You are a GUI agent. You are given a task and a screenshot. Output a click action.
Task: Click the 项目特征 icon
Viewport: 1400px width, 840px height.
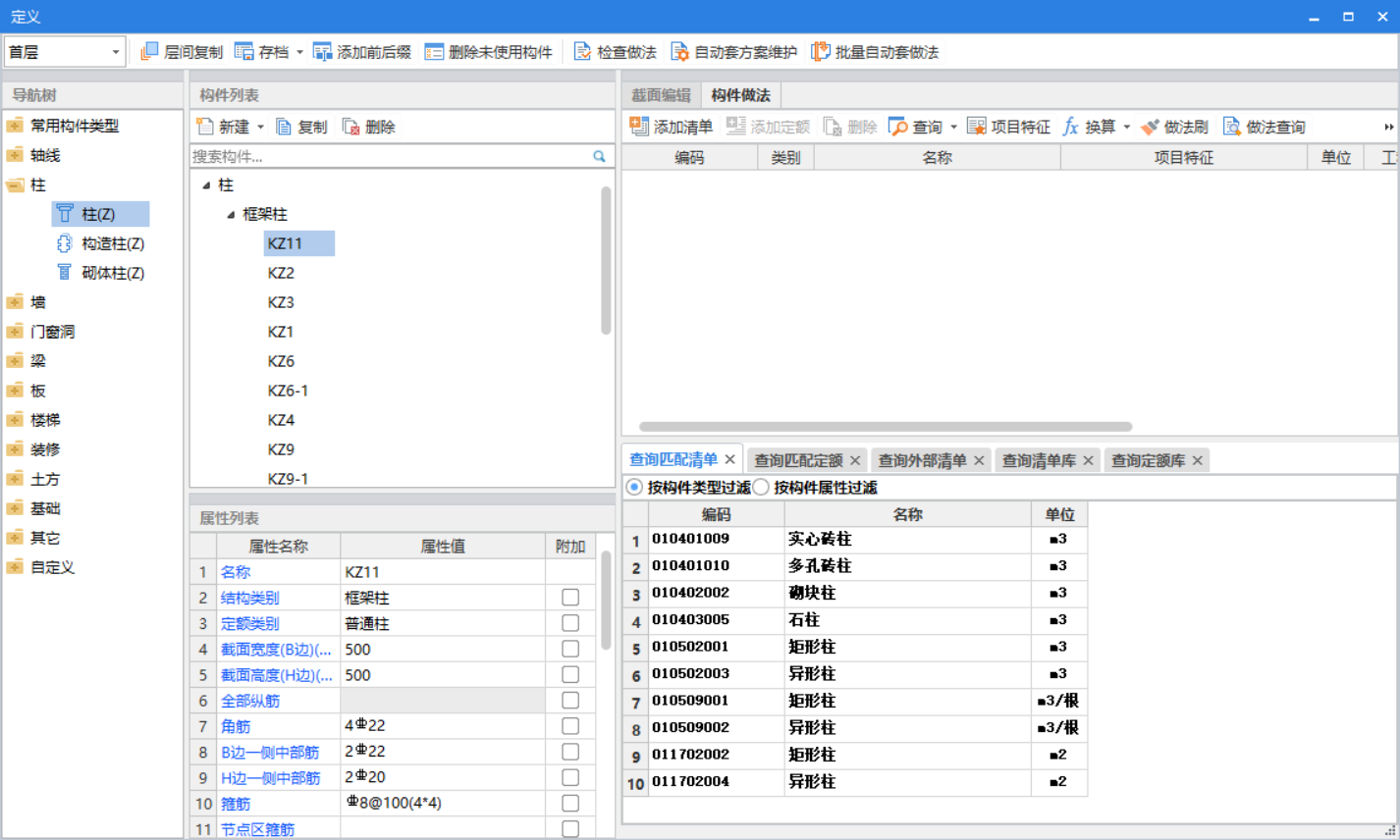tap(976, 126)
